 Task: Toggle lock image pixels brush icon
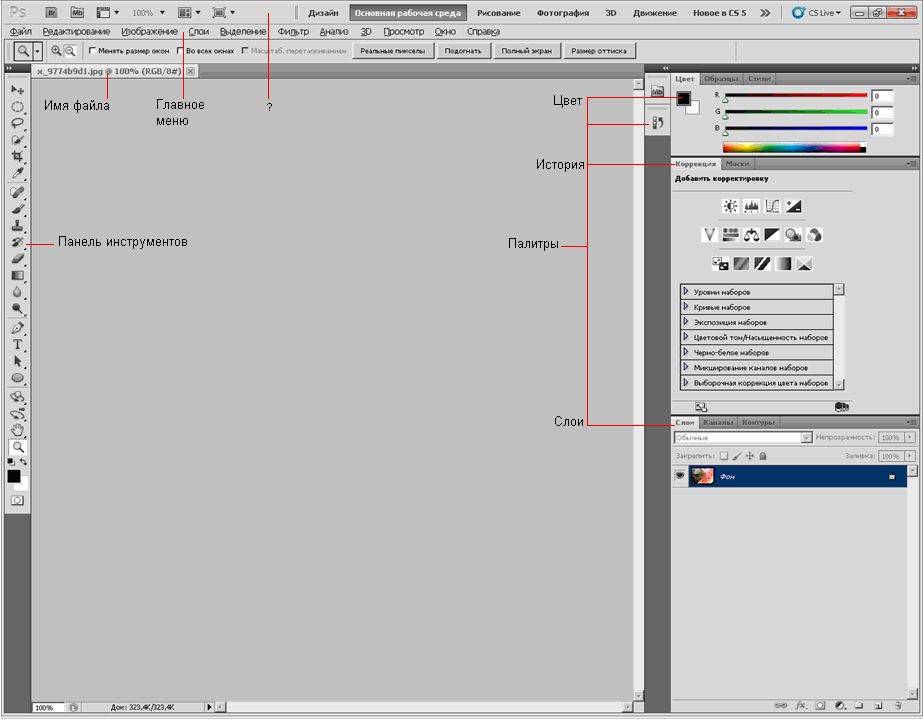coord(737,456)
